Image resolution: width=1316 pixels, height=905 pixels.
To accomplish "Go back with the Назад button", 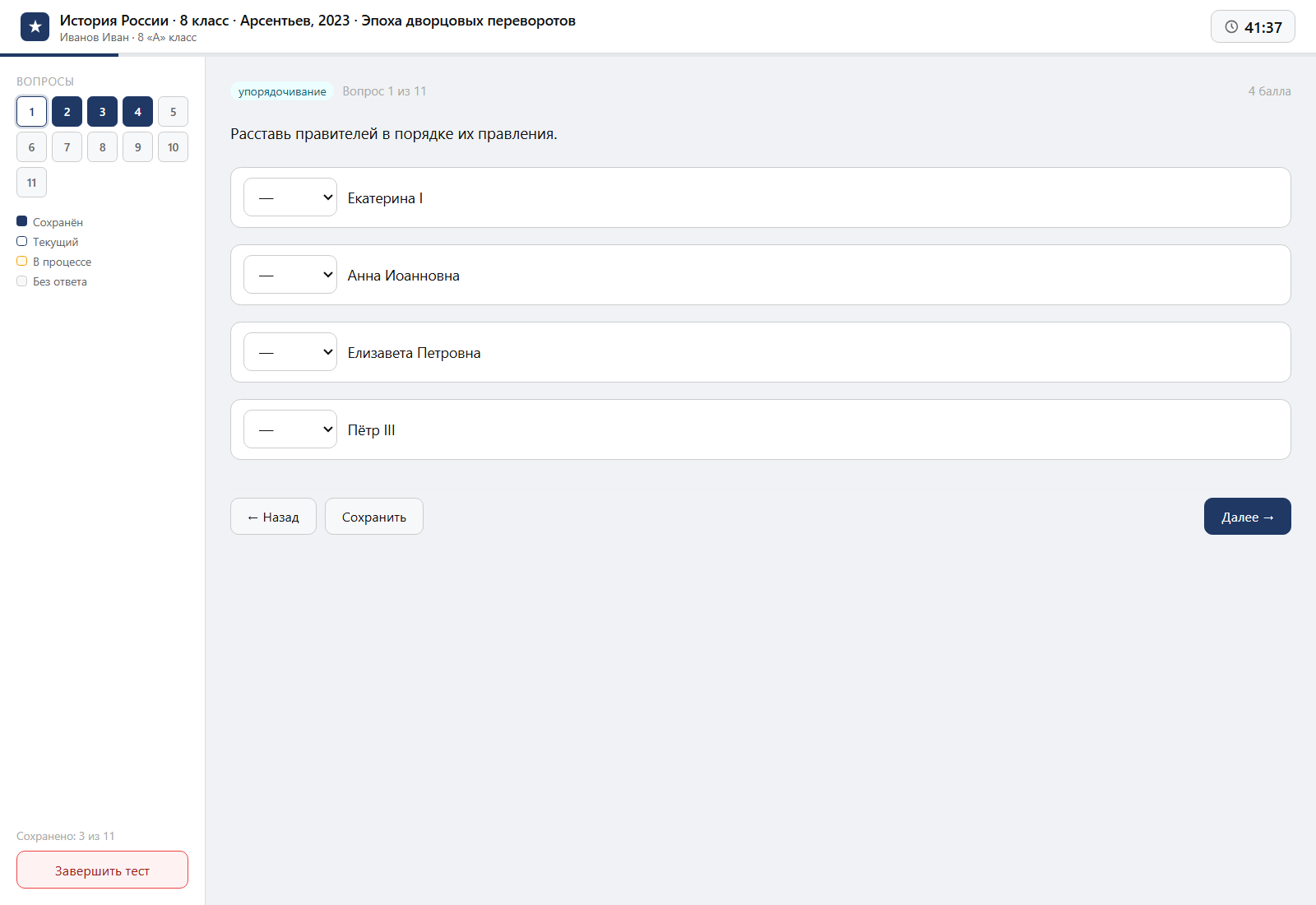I will (x=273, y=517).
